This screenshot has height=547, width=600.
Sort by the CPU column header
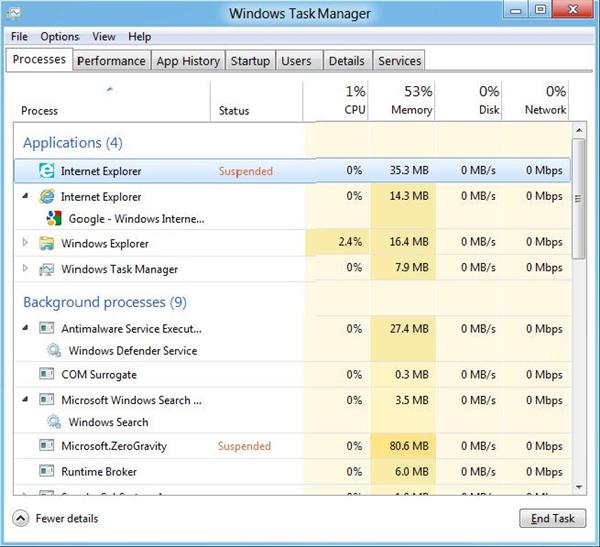pos(336,101)
